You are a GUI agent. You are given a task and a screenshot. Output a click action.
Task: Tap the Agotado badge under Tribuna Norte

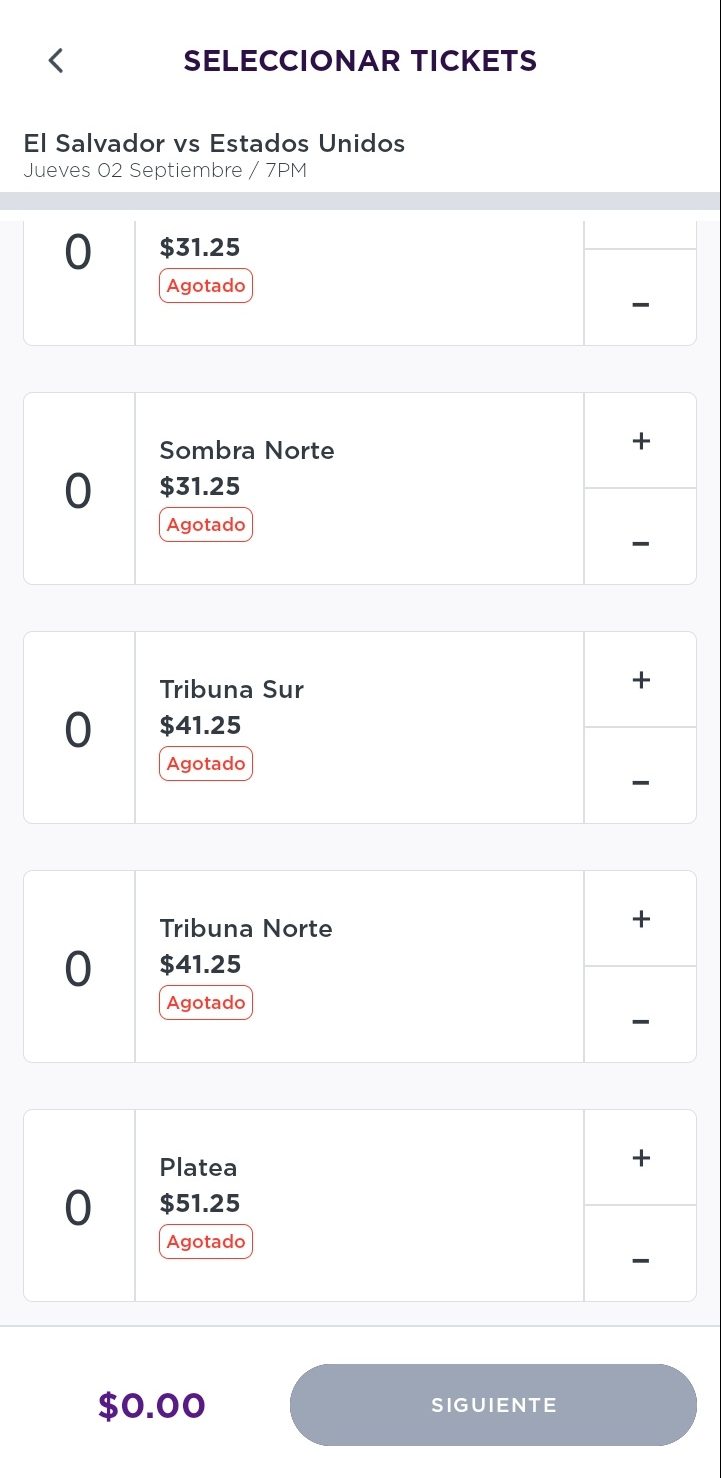(x=206, y=1003)
